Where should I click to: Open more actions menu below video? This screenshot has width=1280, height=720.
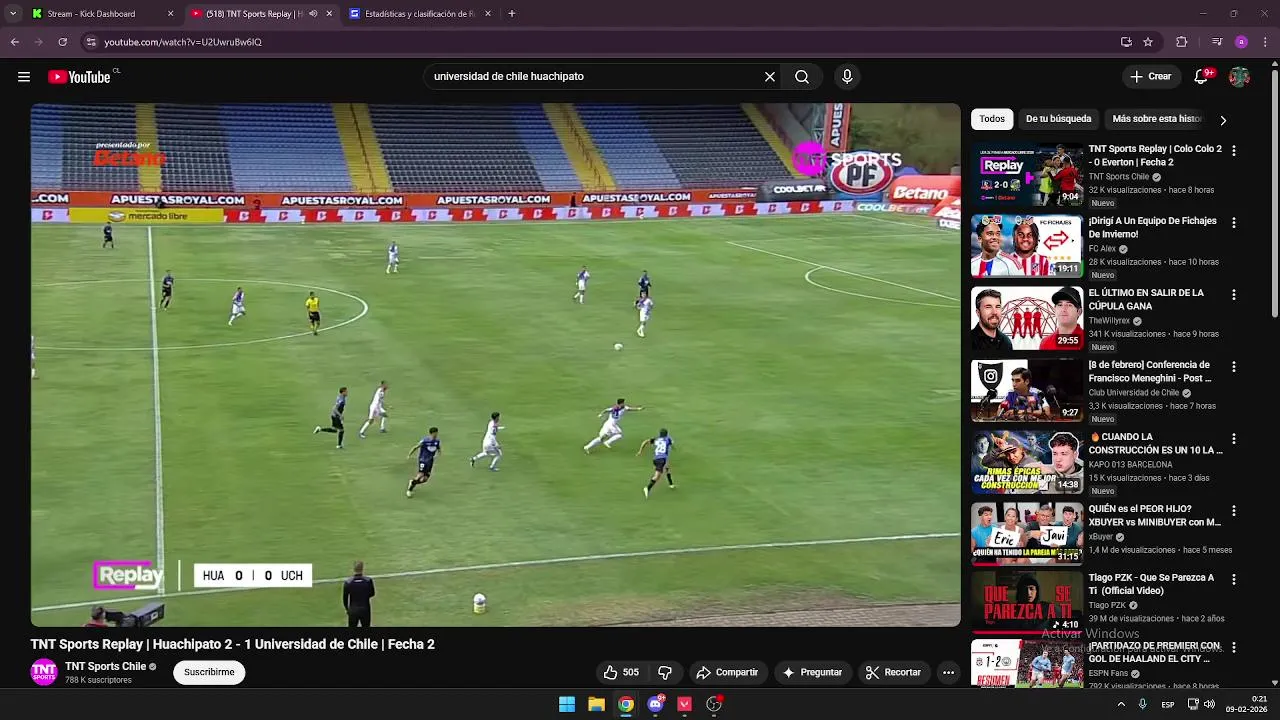click(x=948, y=673)
